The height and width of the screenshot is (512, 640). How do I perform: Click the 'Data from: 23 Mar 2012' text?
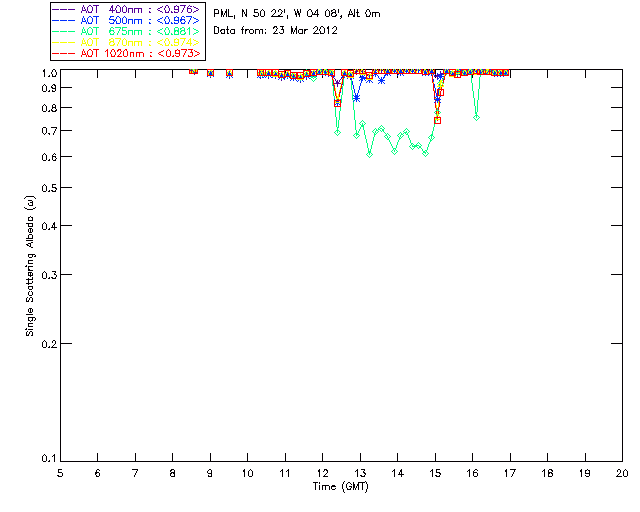tap(276, 31)
